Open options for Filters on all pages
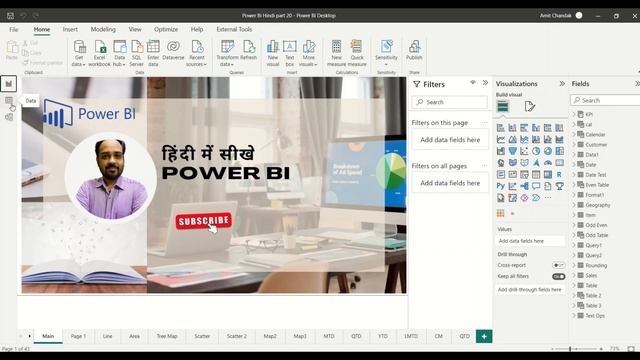 [x=484, y=166]
